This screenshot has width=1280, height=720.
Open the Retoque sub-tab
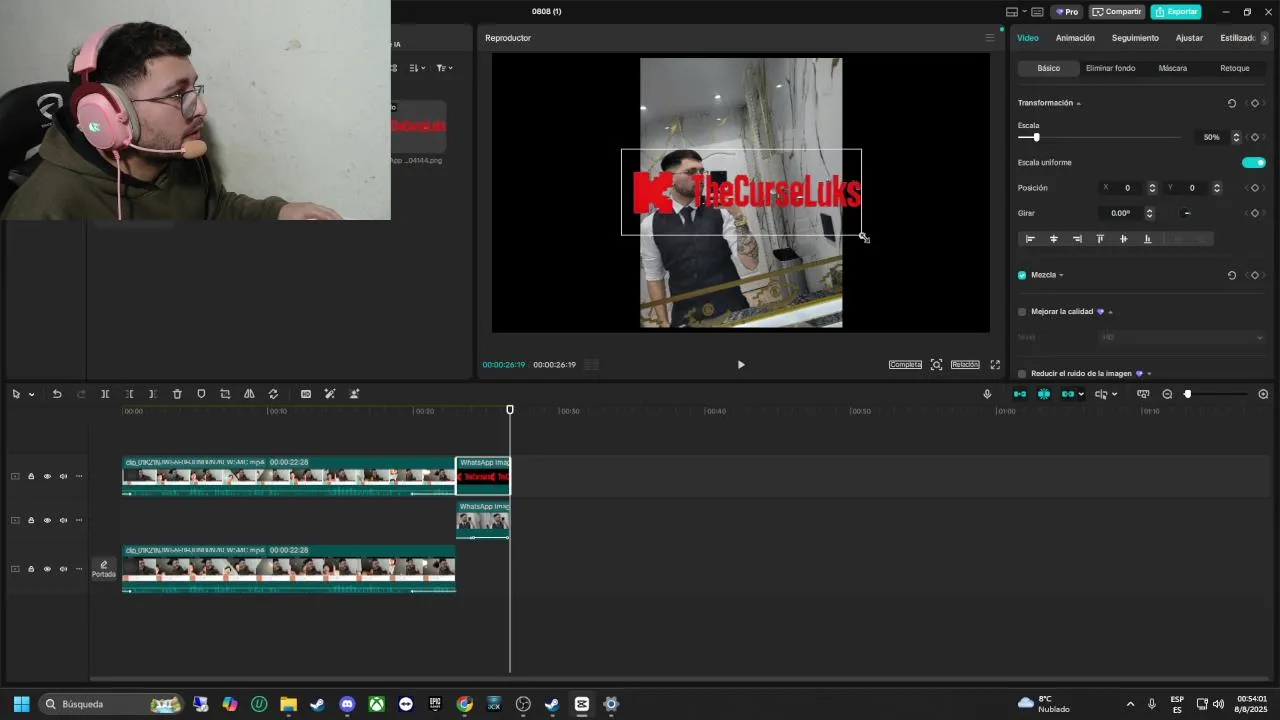pyautogui.click(x=1234, y=68)
